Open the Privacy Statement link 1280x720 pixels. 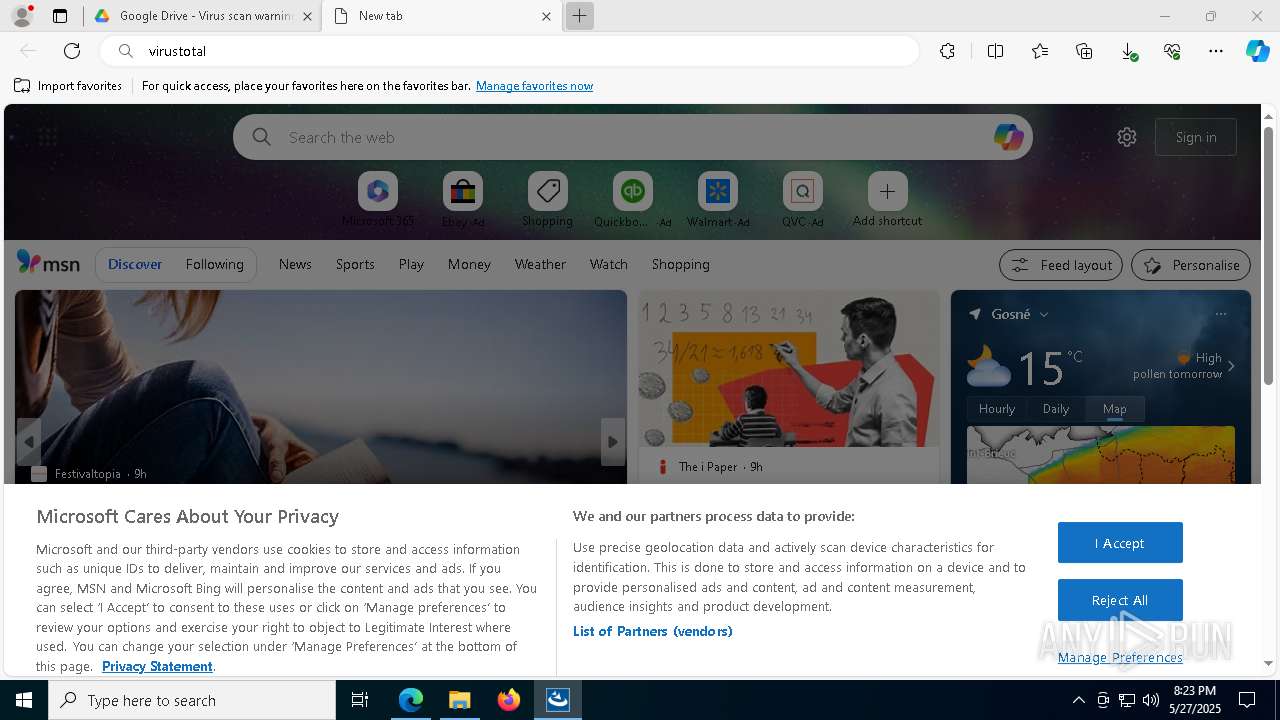(157, 666)
